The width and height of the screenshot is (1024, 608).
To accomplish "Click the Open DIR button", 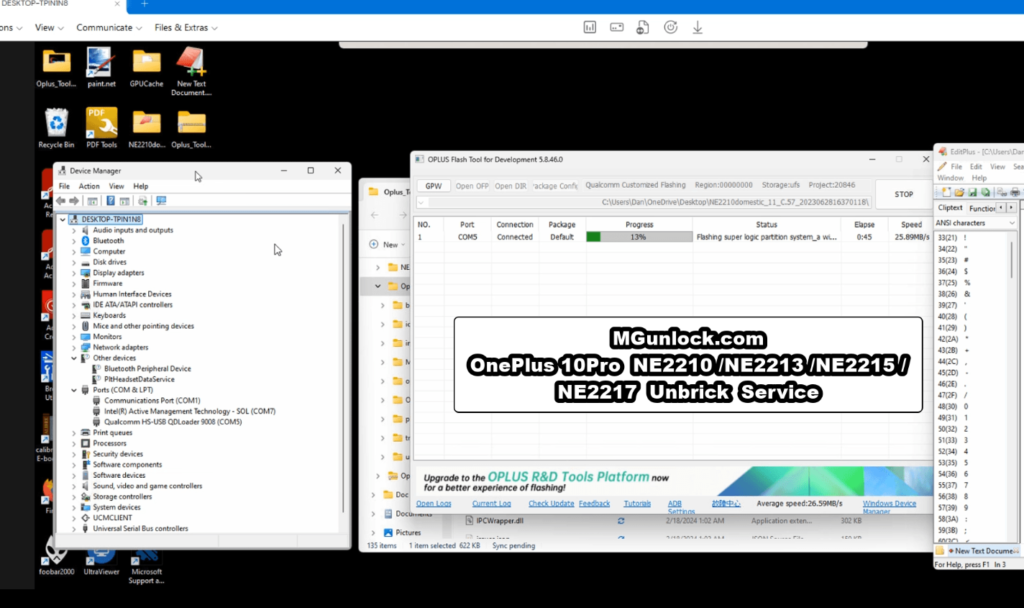I will click(510, 185).
